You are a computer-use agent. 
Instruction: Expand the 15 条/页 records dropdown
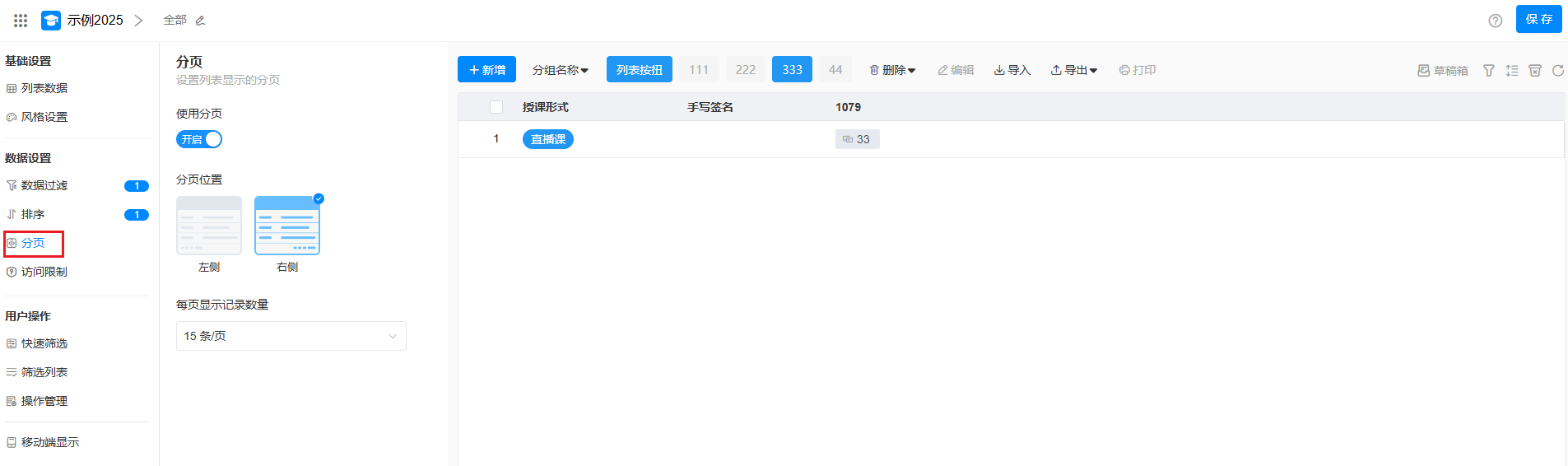click(x=291, y=336)
